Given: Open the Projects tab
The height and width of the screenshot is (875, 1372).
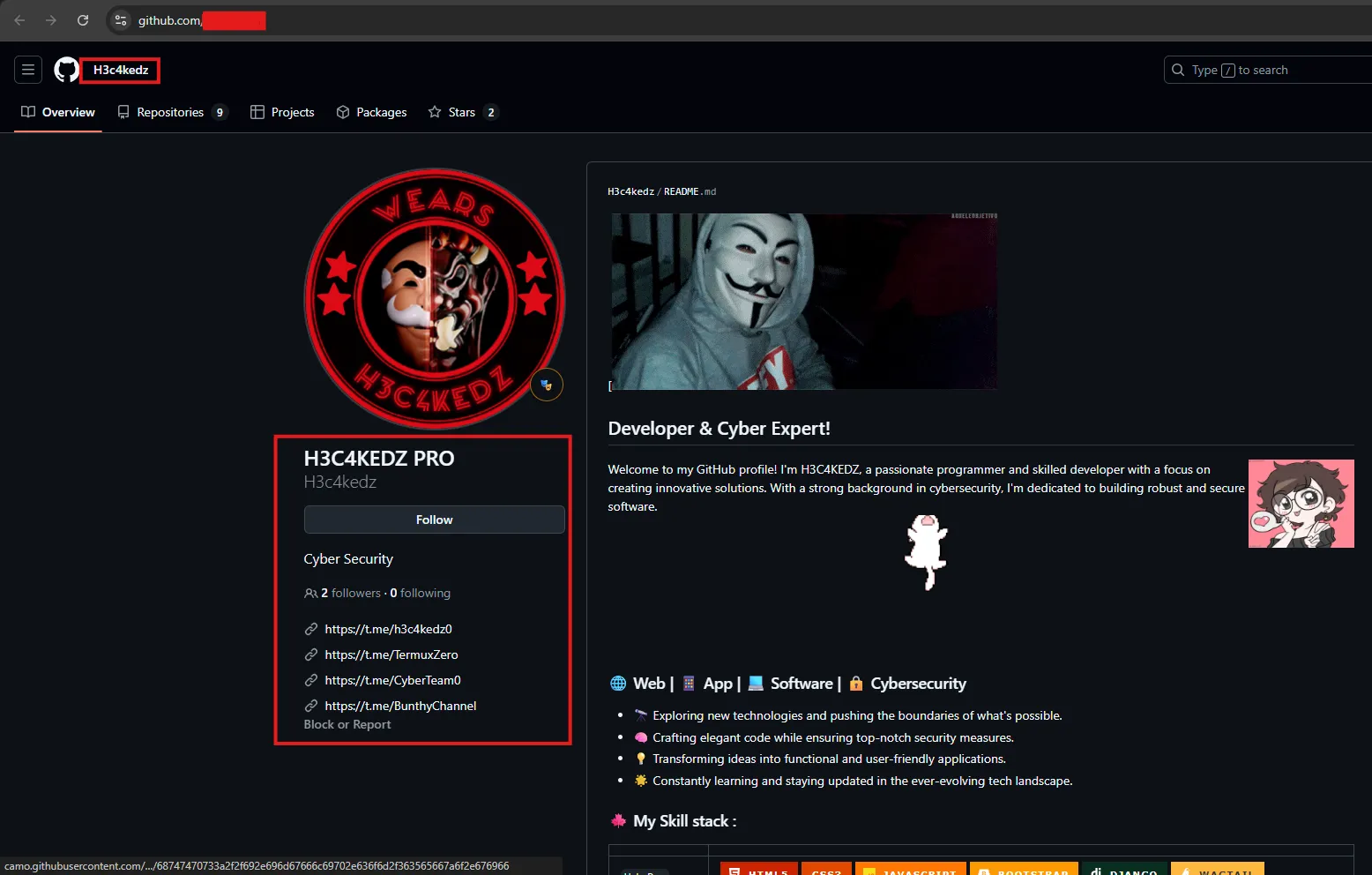Looking at the screenshot, I should click(x=282, y=112).
